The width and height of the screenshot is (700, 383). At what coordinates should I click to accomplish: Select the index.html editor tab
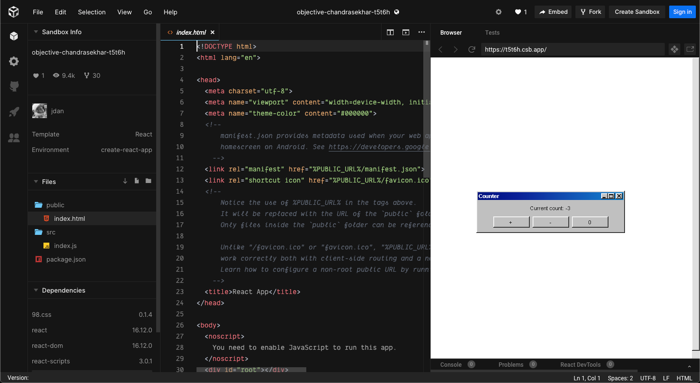(x=190, y=32)
